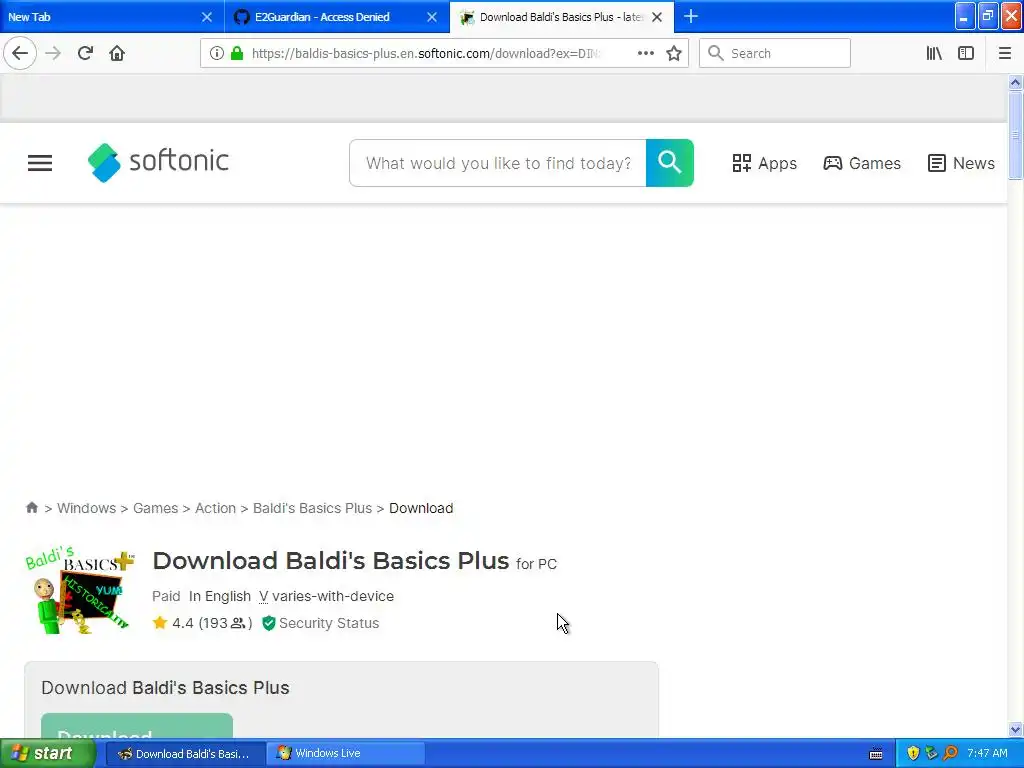
Task: Close the New Tab tab
Action: [206, 17]
